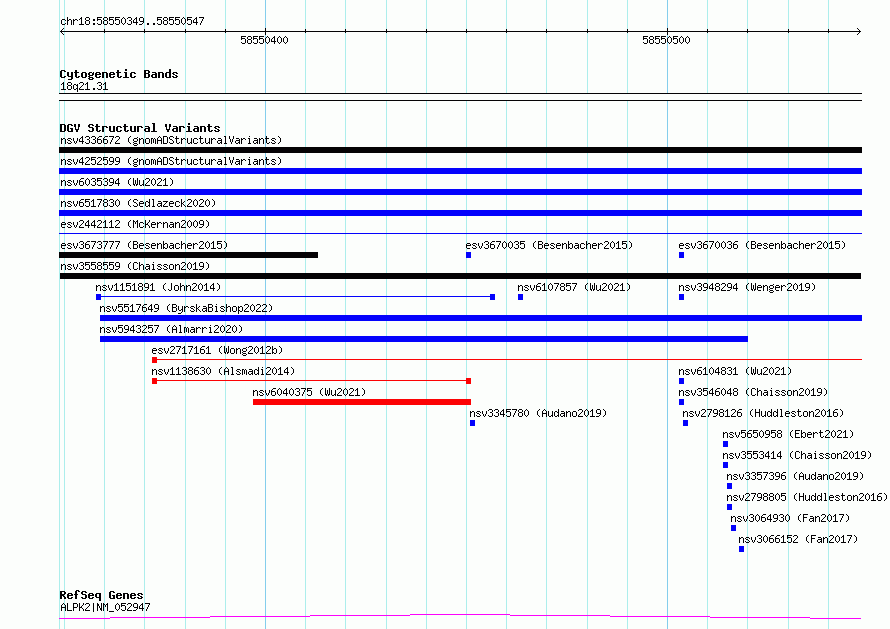
Task: Select the nsv4252599 gnomAD variant label
Action: tap(171, 161)
